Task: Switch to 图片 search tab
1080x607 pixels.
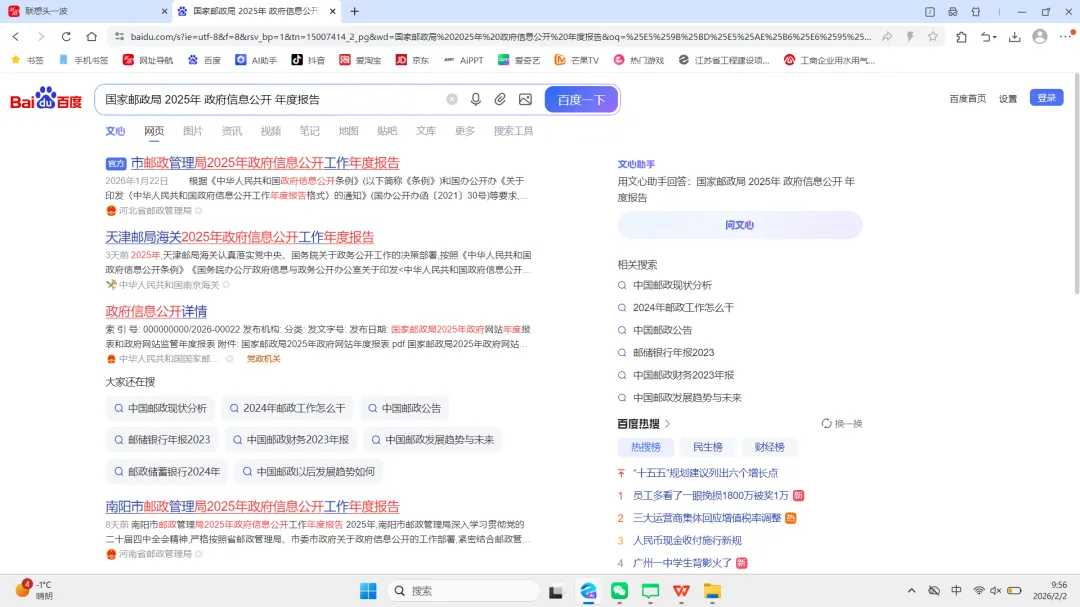Action: (x=193, y=131)
